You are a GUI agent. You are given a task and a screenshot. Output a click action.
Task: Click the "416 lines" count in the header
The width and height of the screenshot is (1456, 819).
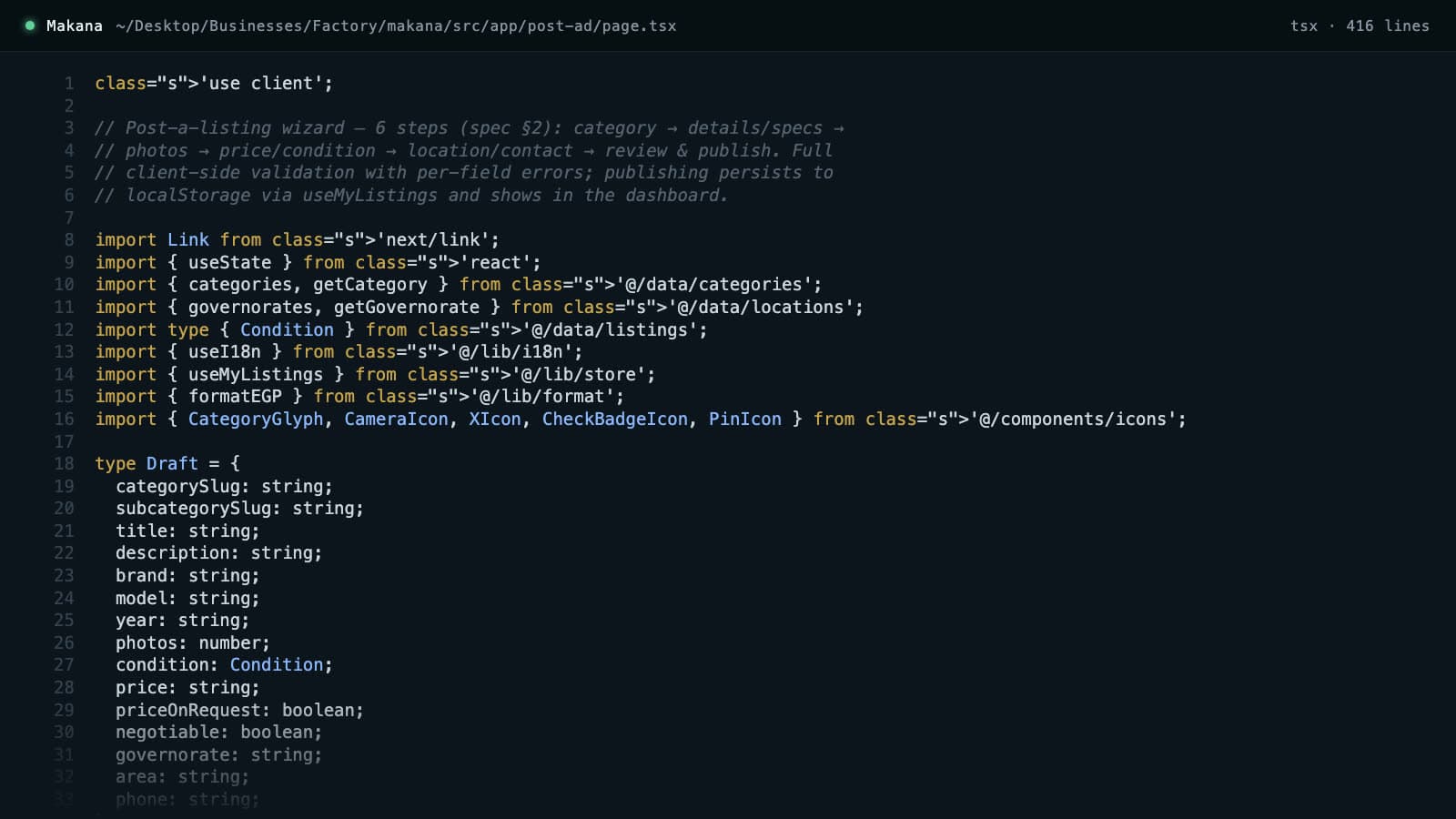(x=1388, y=25)
